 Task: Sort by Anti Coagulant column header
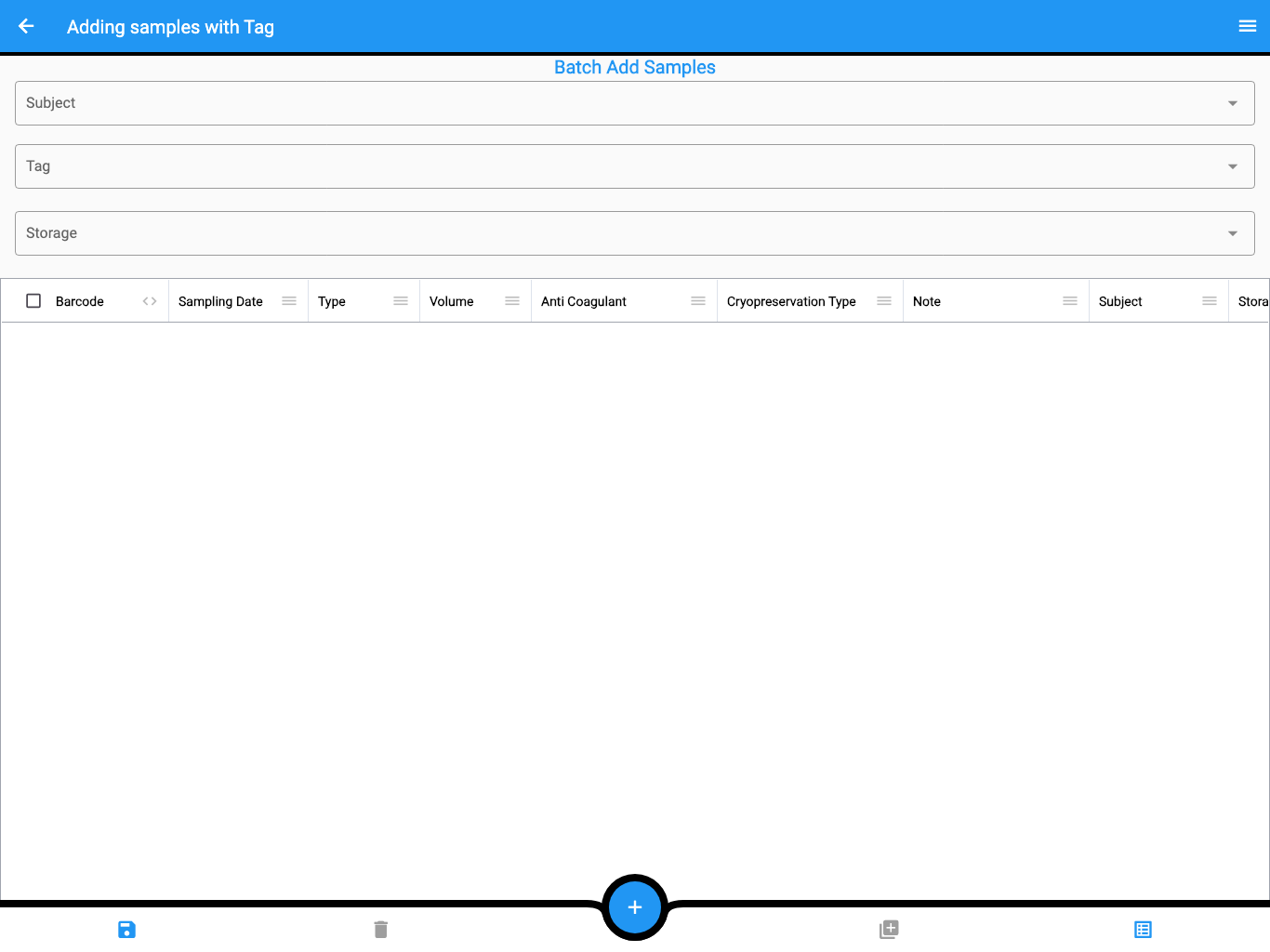tap(584, 301)
